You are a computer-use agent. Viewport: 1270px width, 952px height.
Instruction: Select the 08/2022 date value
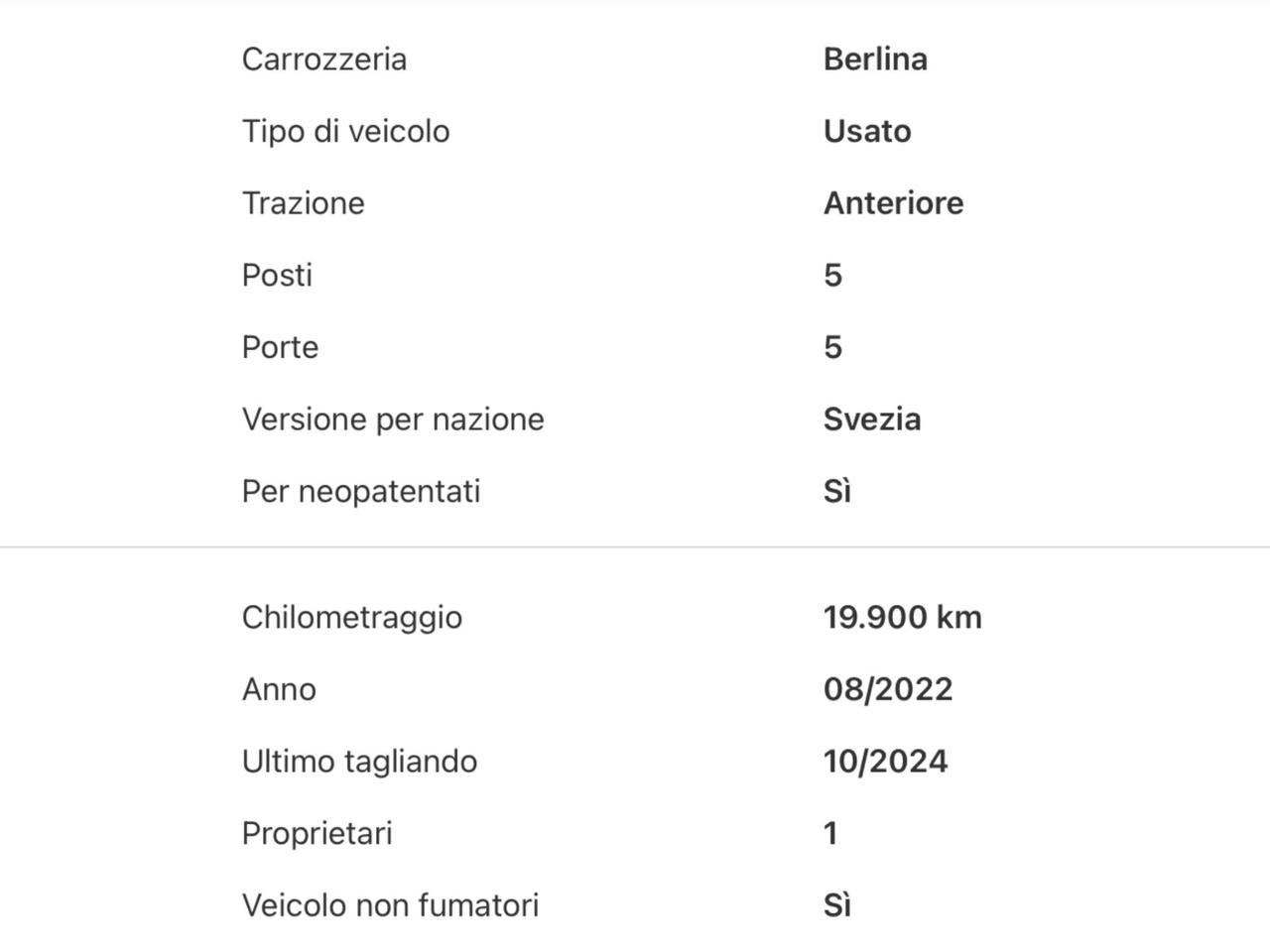pos(888,689)
